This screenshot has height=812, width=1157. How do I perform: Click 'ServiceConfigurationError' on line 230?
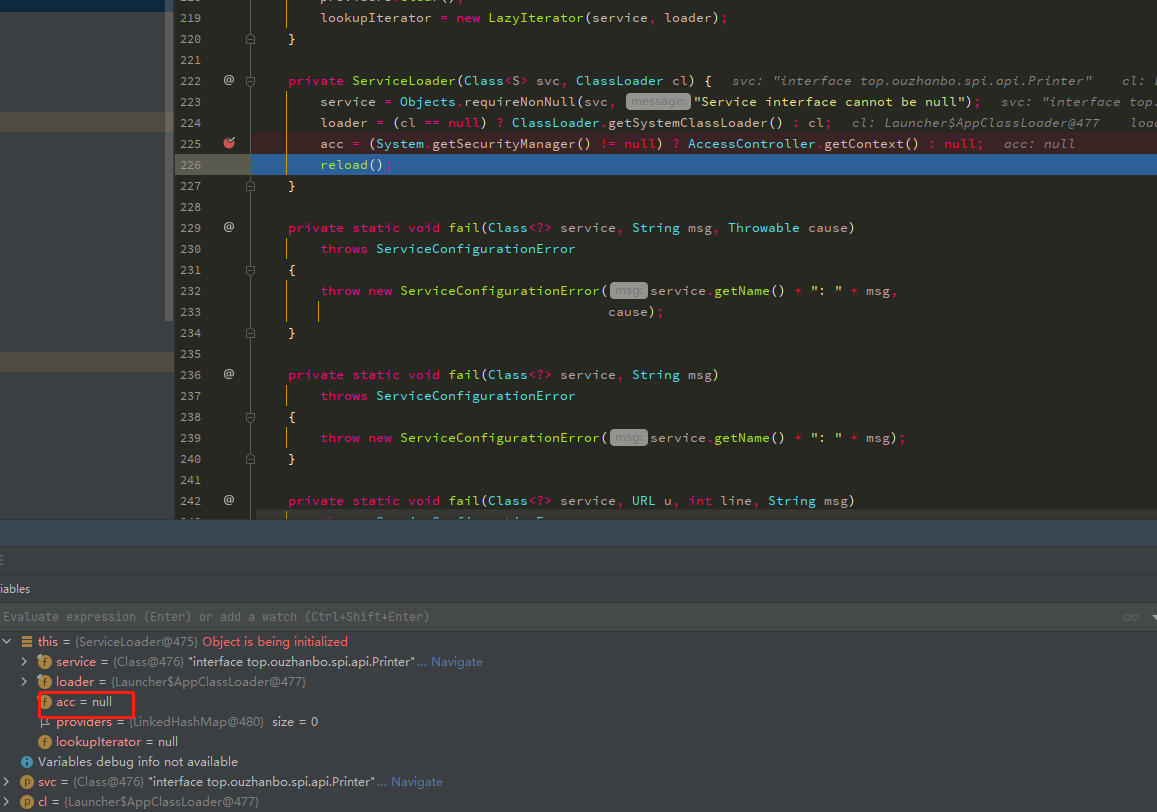(475, 249)
